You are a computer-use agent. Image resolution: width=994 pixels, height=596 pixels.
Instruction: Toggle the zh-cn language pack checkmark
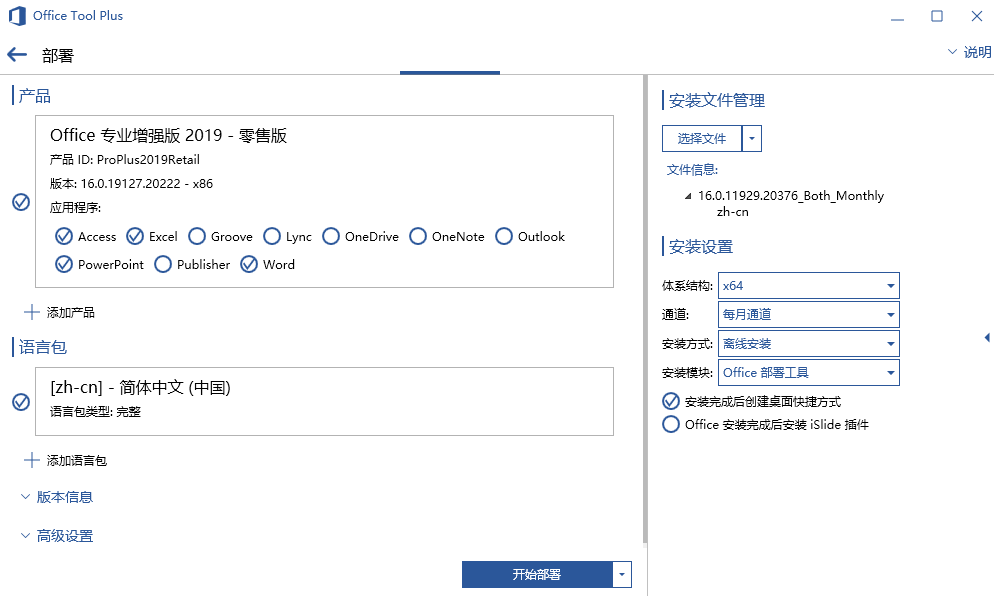coord(21,402)
